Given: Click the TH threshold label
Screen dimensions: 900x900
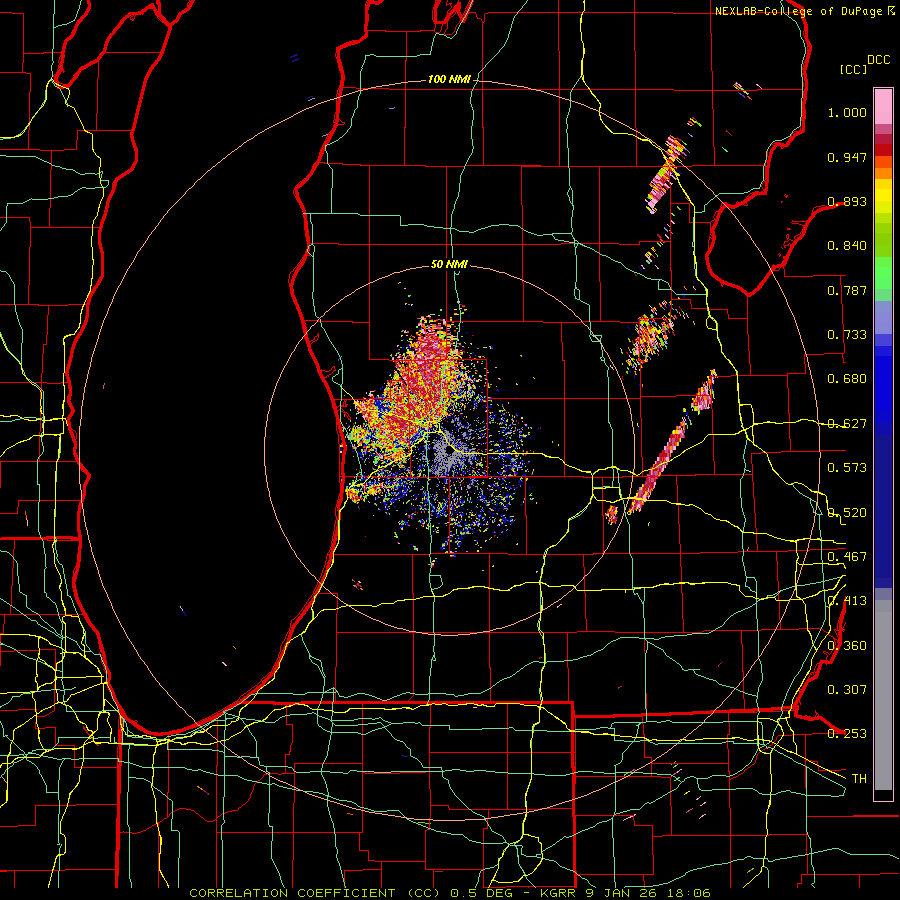Looking at the screenshot, I should tap(859, 779).
